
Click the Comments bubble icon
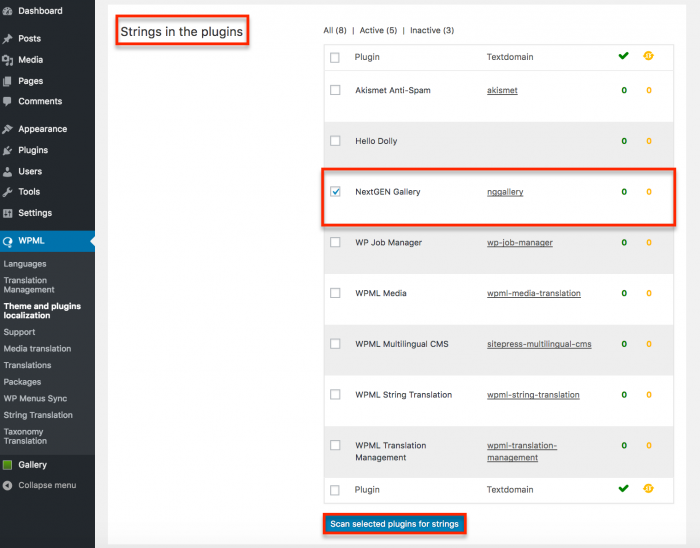coord(7,101)
